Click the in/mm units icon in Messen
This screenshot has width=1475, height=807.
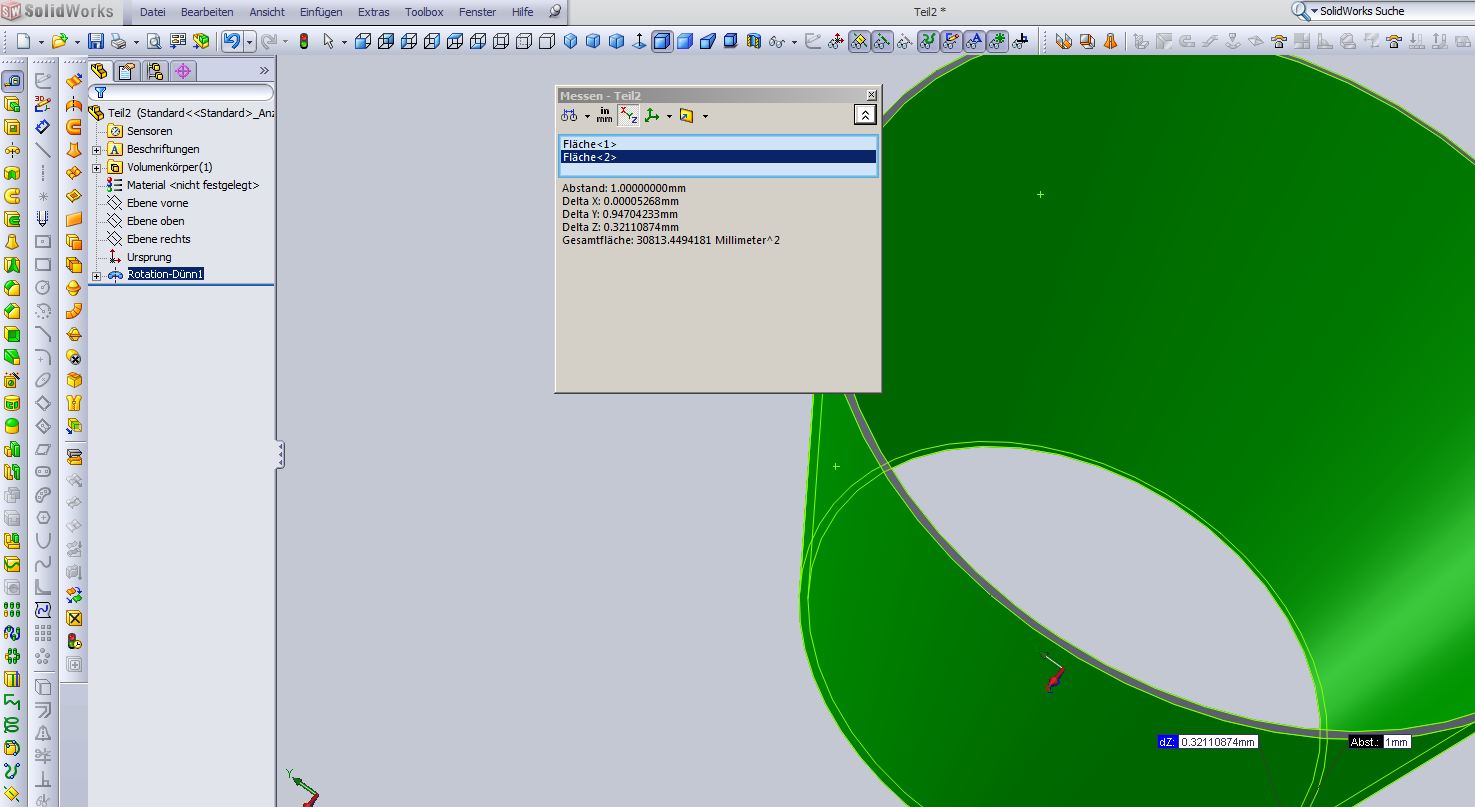tap(604, 116)
